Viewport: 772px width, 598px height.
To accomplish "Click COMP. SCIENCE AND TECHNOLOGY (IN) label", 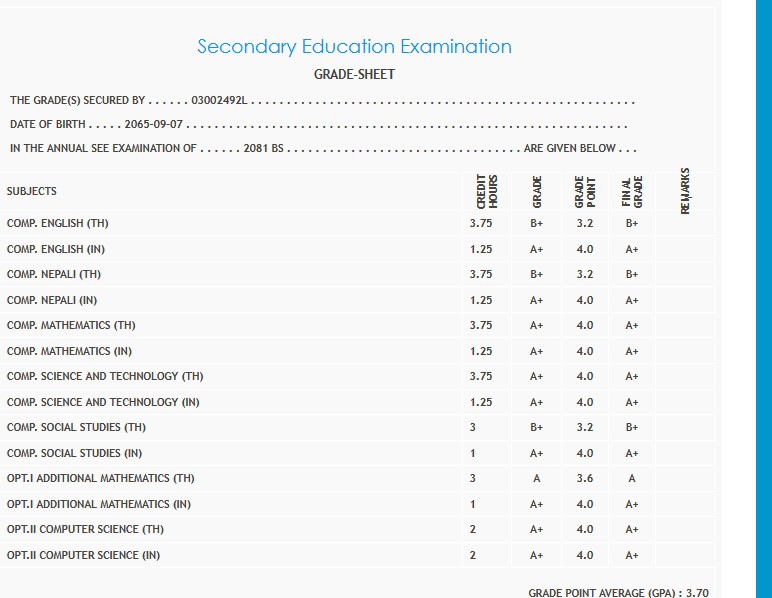I will coord(103,402).
